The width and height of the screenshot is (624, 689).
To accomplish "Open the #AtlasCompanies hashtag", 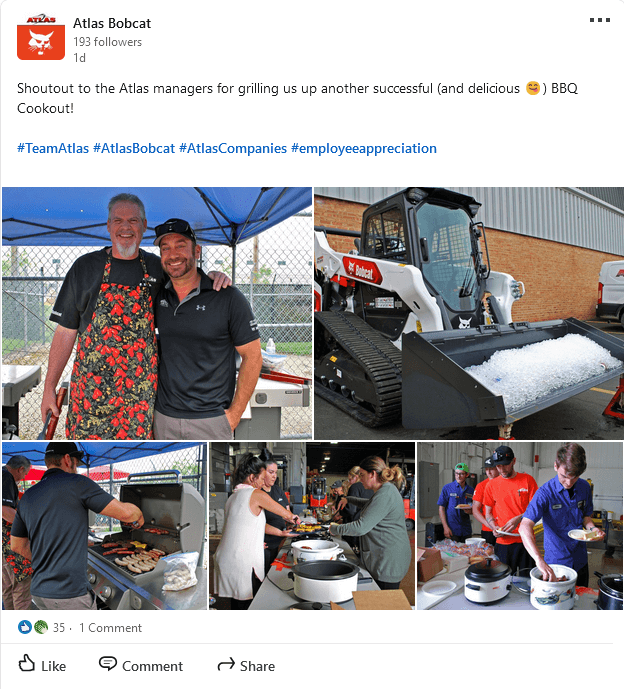I will [233, 149].
